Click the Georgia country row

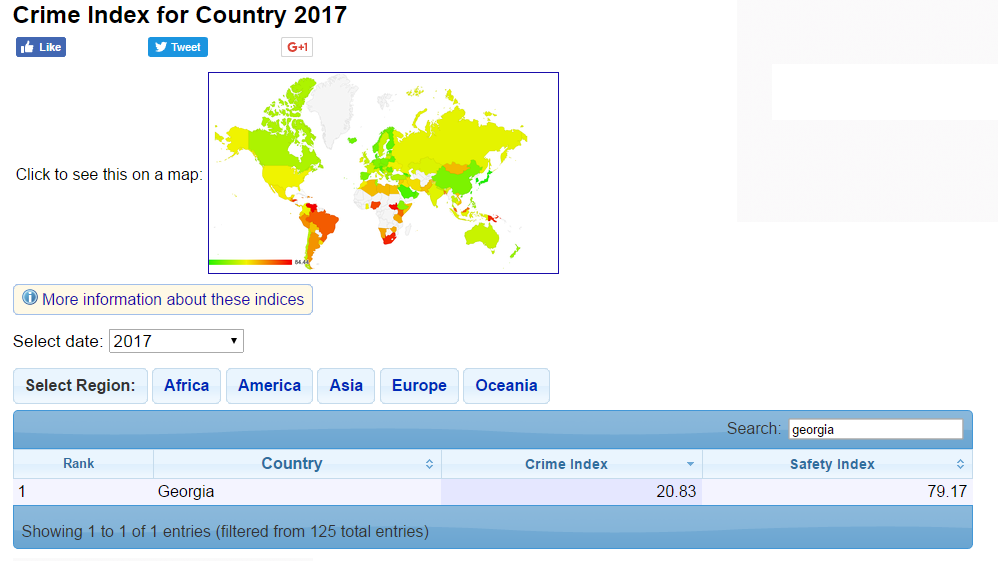tap(493, 492)
